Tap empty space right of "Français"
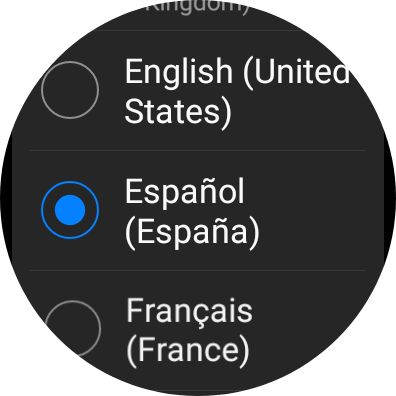 (307, 312)
